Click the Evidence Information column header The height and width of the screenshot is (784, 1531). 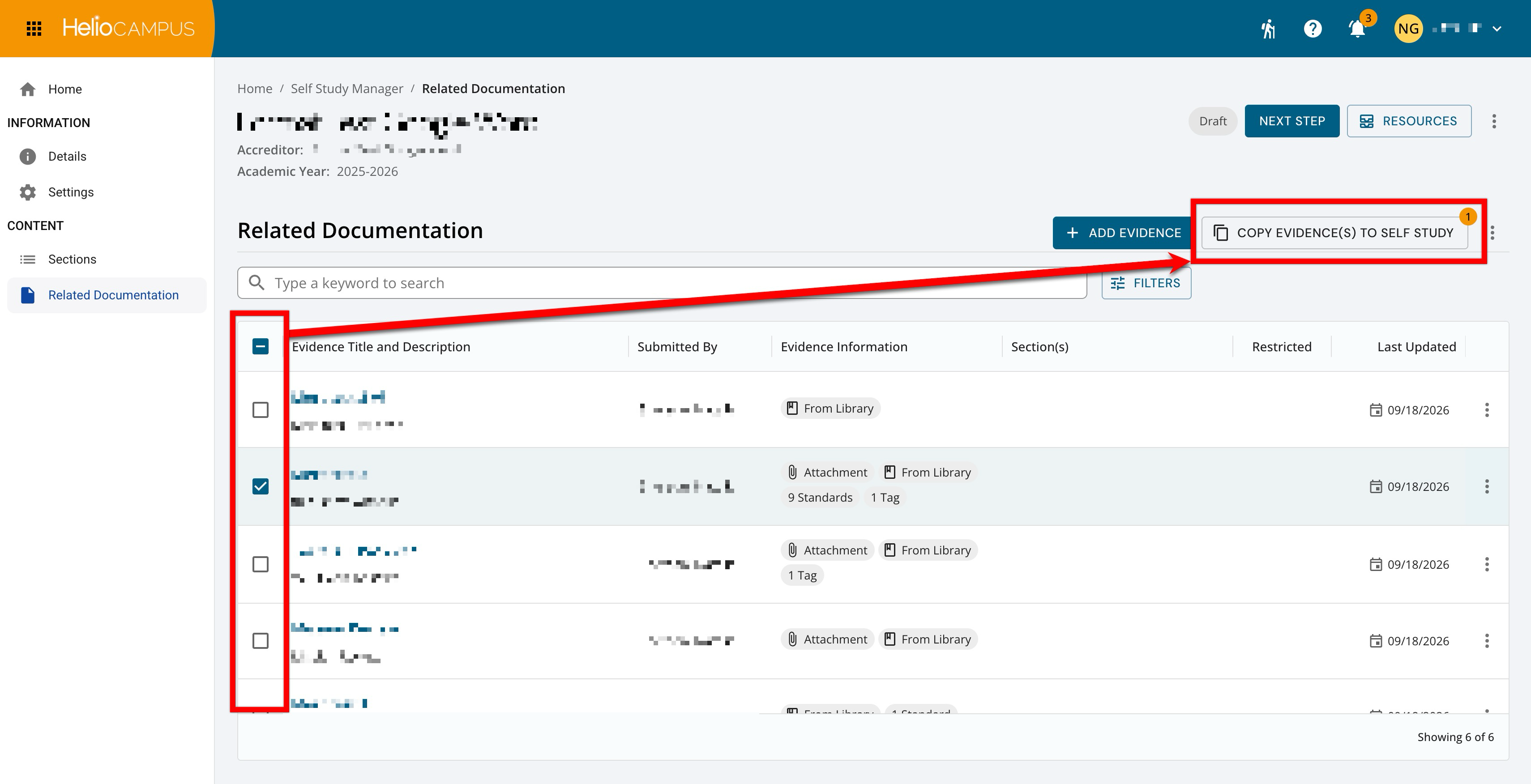coord(844,347)
